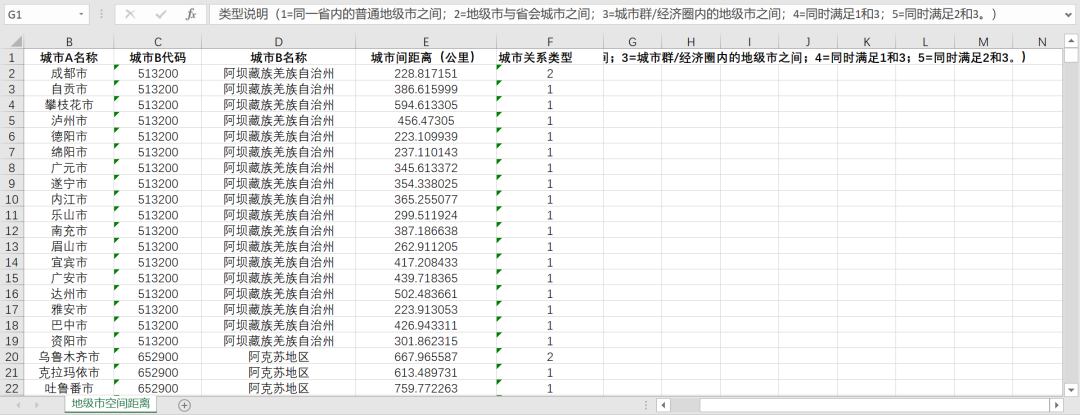Select column F header
1080x415 pixels.
[550, 42]
